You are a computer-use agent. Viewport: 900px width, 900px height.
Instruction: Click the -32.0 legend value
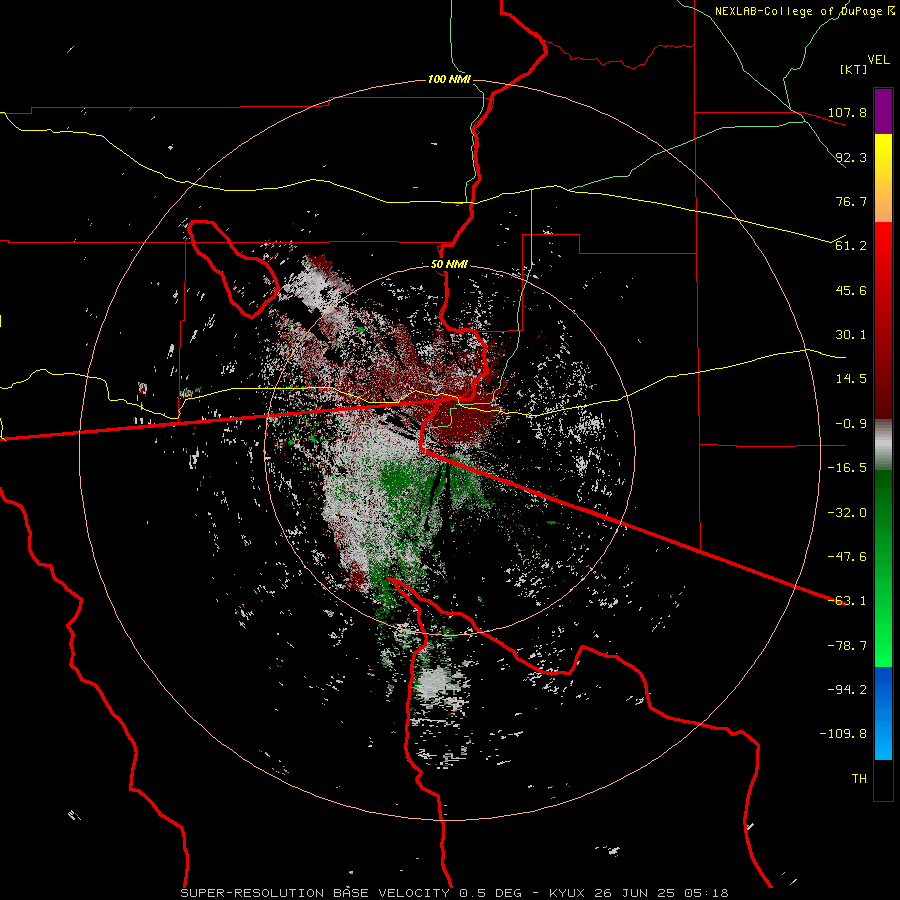847,513
